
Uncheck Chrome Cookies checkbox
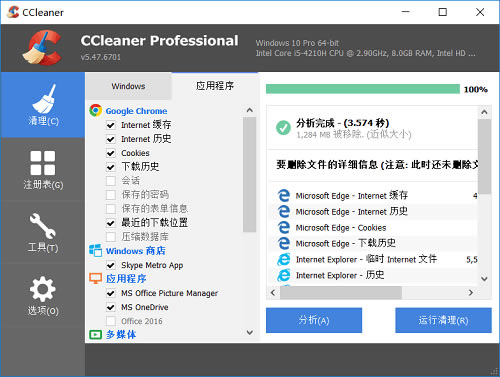point(111,153)
